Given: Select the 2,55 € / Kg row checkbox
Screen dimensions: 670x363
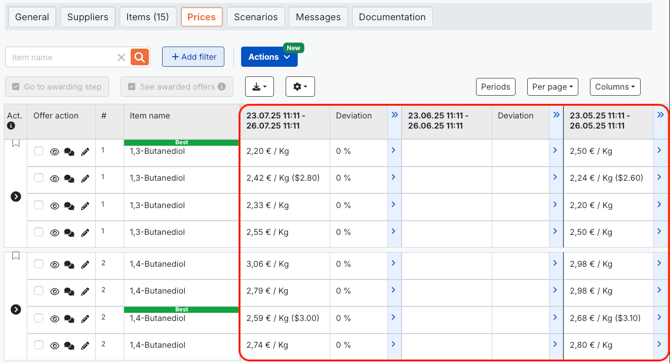Looking at the screenshot, I should 39,232.
